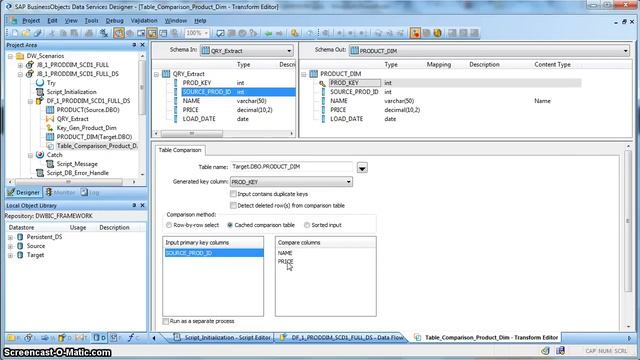Open the Formats tab icon in library
Image resolution: width=640 pixels, height=360 pixels.
[115, 338]
